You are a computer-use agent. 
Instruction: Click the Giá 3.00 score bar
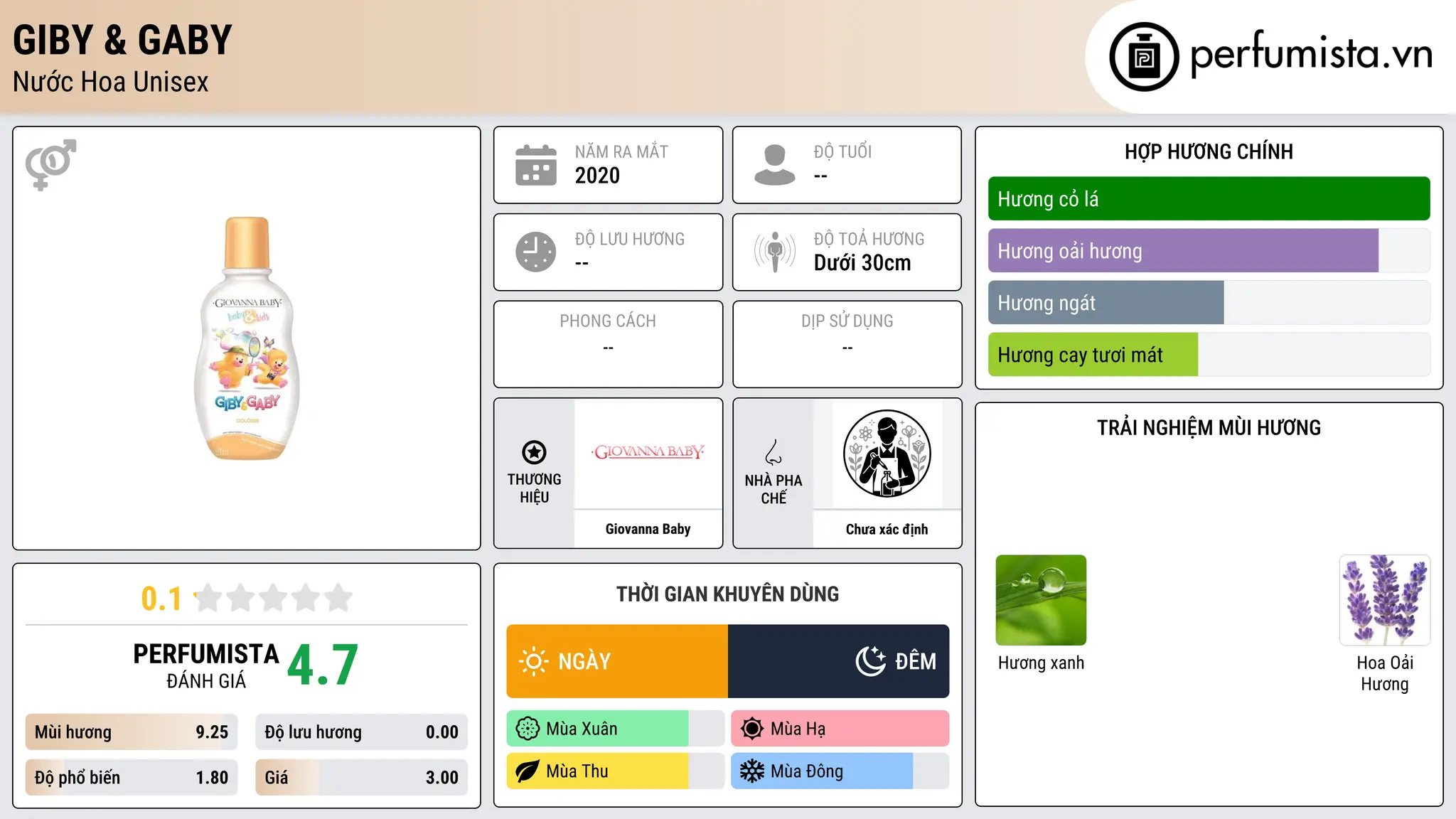tap(362, 778)
